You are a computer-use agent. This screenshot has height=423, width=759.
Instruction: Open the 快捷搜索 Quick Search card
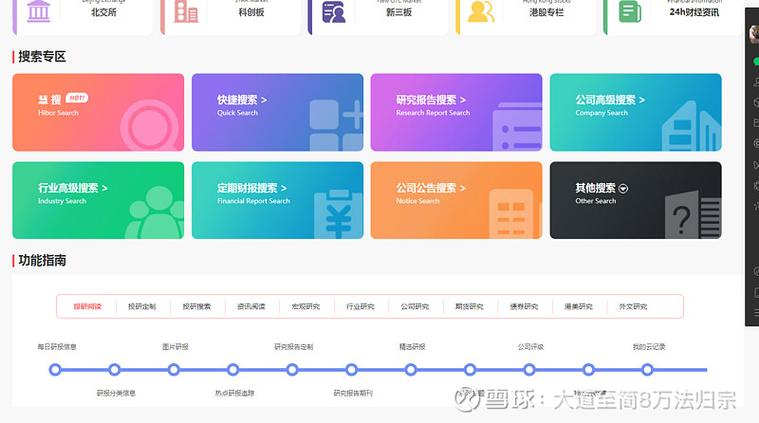coord(277,112)
